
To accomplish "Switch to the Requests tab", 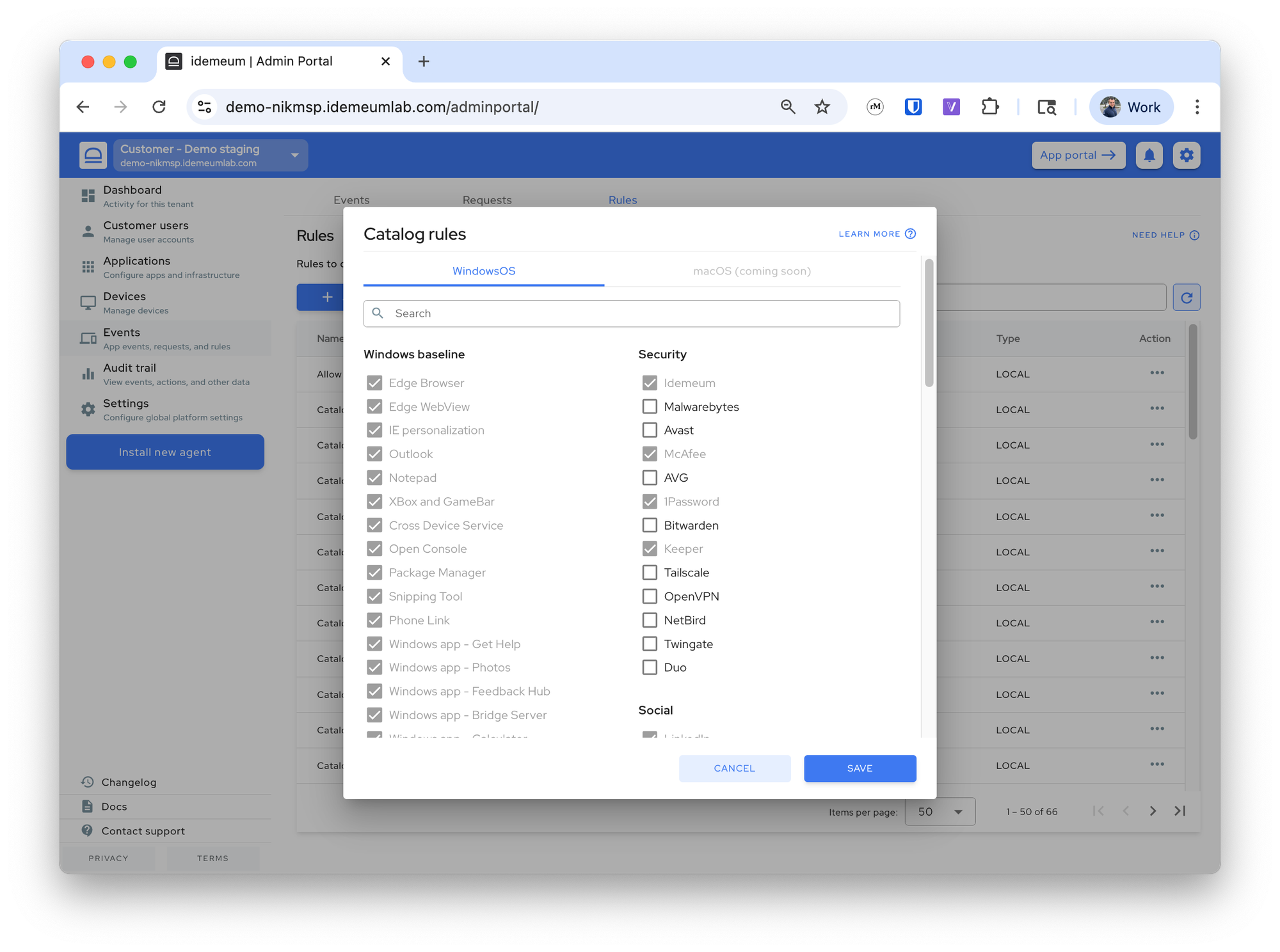I will pyautogui.click(x=487, y=200).
